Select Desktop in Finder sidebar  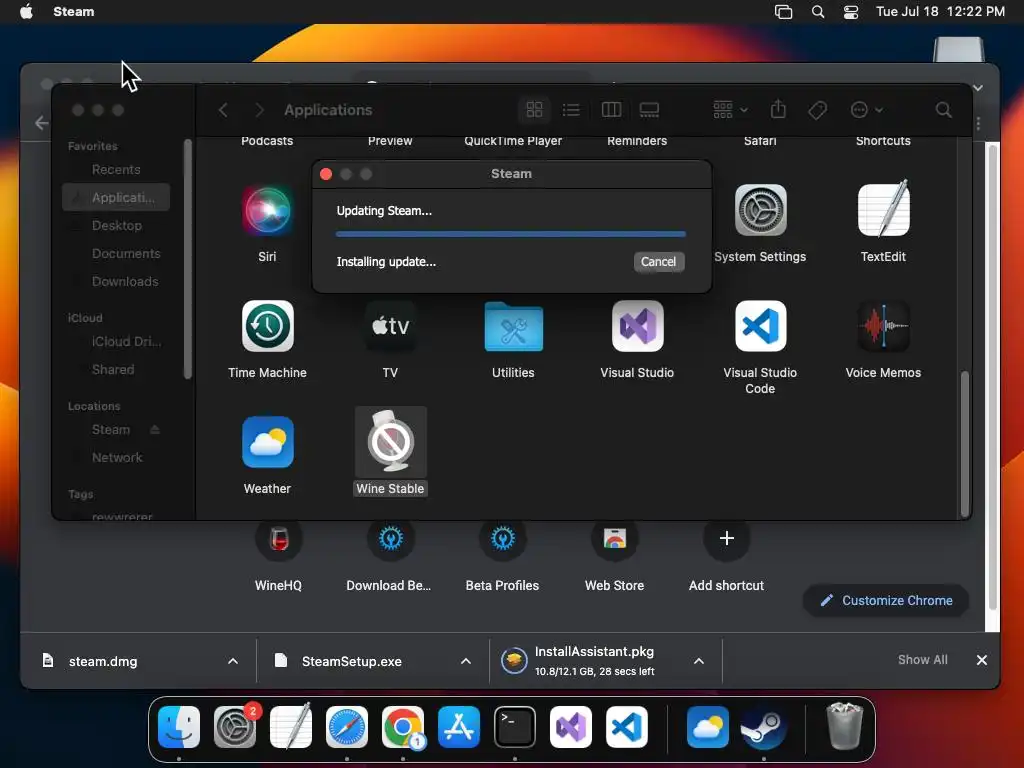(116, 225)
